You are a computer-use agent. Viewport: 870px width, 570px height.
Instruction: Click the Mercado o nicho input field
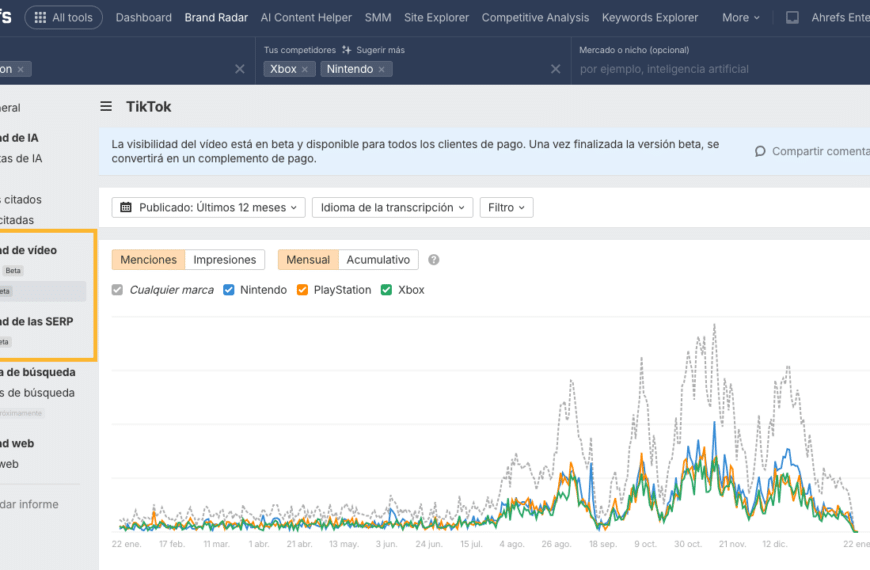[x=700, y=69]
